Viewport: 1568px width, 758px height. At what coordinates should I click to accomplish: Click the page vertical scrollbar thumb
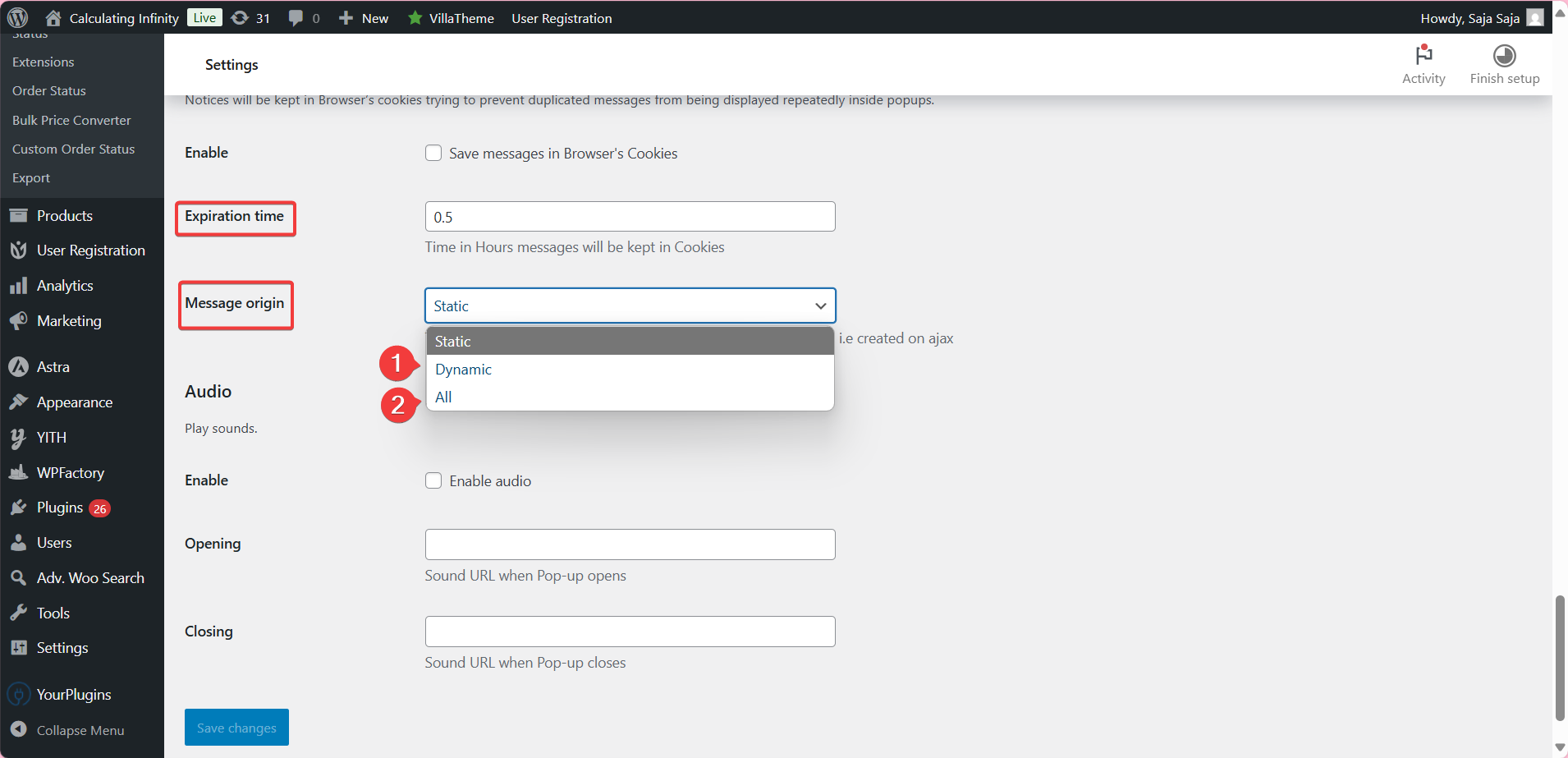1560,657
